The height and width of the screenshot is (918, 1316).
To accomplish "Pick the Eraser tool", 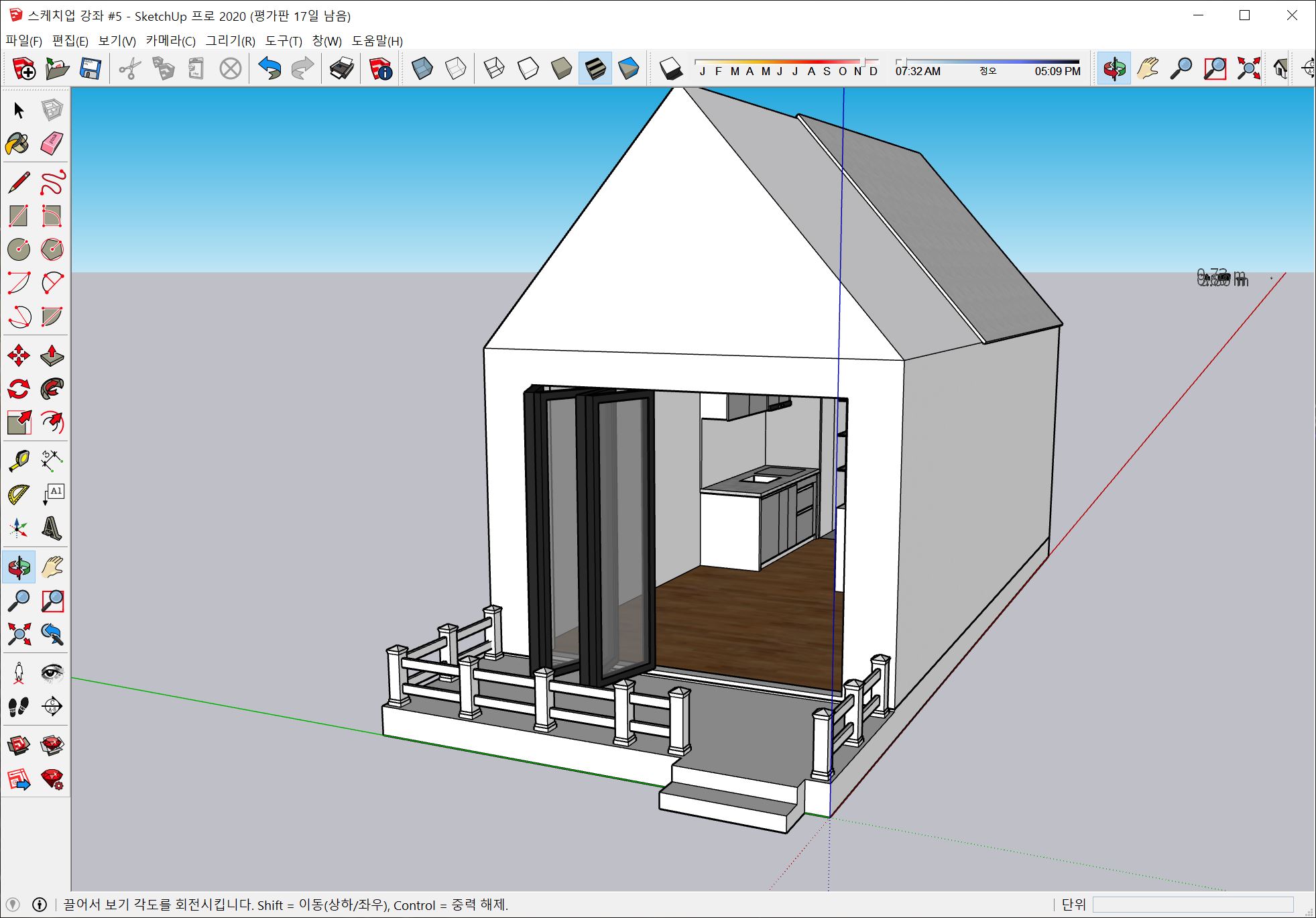I will pos(52,143).
